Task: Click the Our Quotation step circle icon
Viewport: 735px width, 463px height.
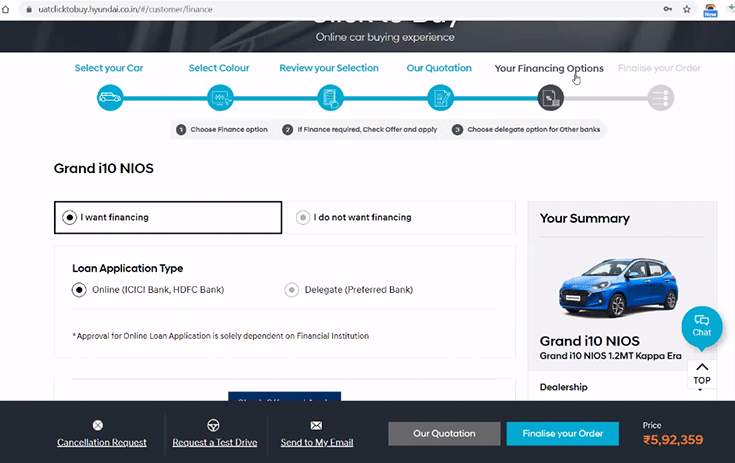Action: 441,98
